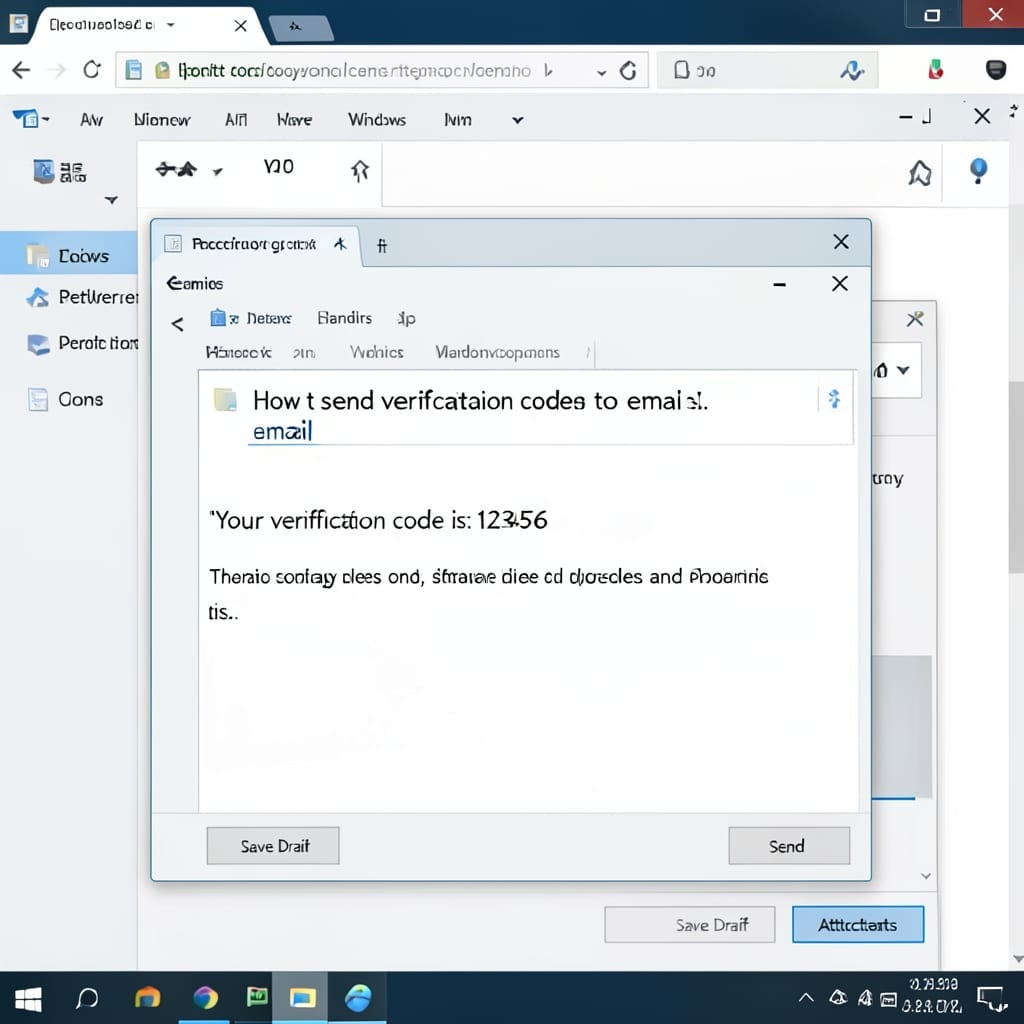Viewport: 1024px width, 1024px height.
Task: Click the browser reload icon
Action: point(92,69)
